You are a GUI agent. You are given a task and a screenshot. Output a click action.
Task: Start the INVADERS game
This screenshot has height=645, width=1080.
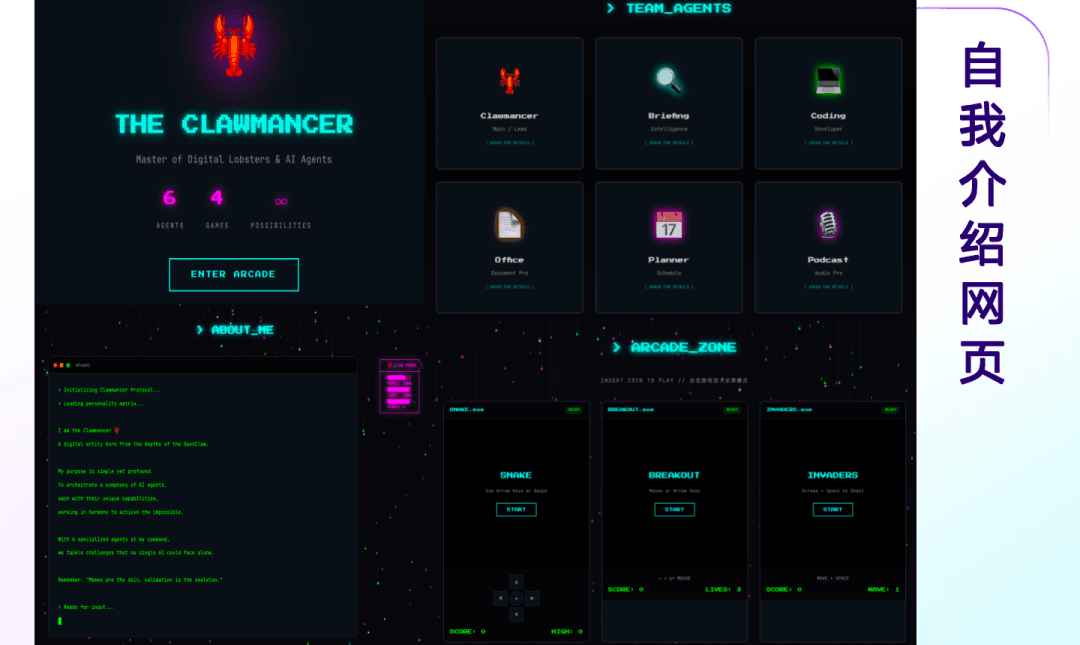click(x=833, y=509)
